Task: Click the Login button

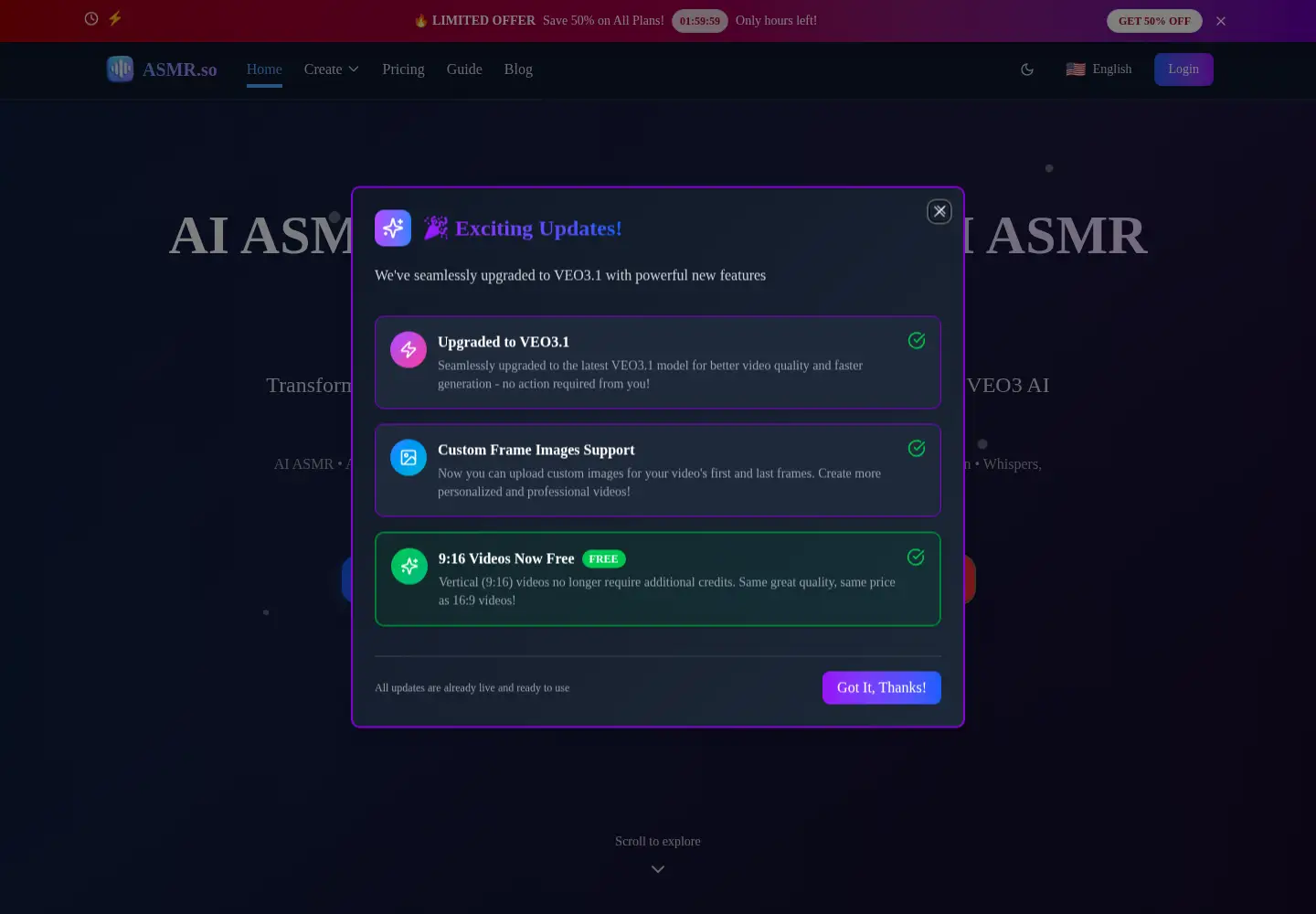Action: pyautogui.click(x=1183, y=69)
